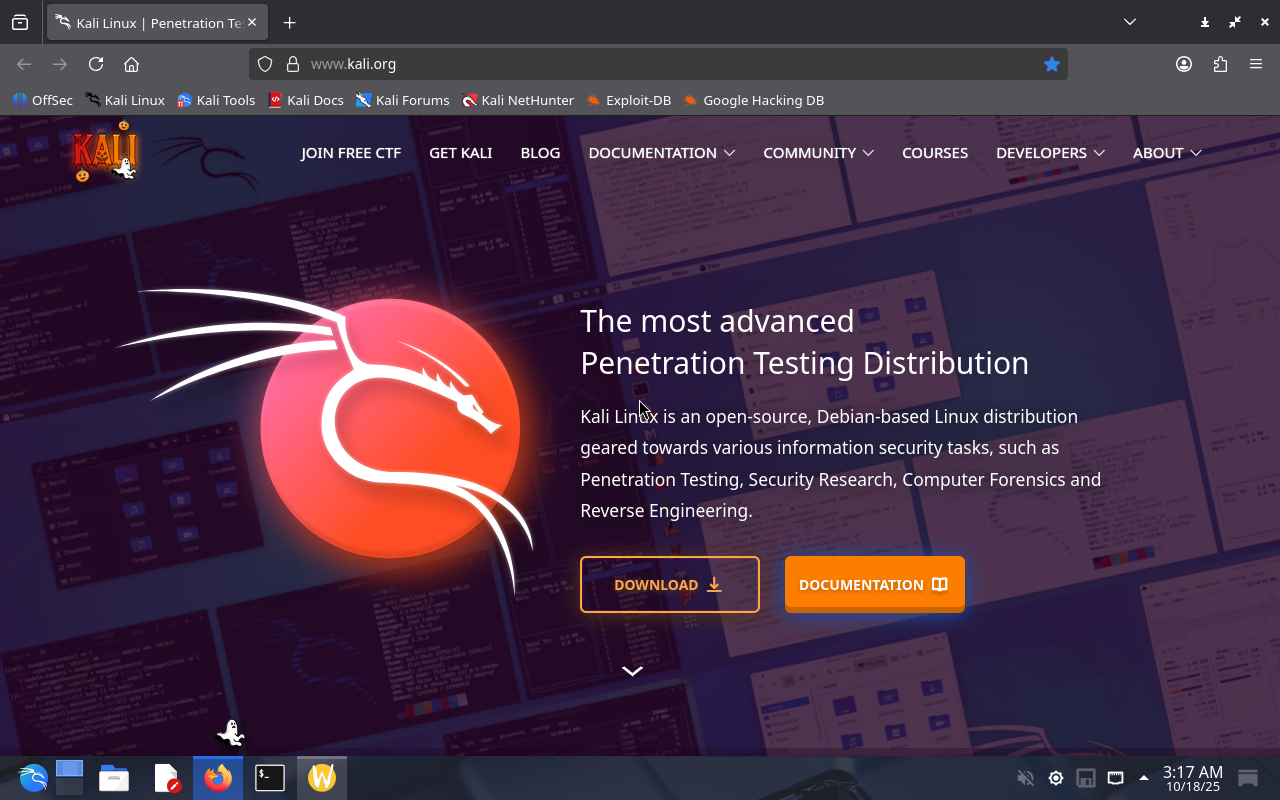Open the Exploit-DB bookmark
Viewport: 1280px width, 800px height.
tap(628, 100)
